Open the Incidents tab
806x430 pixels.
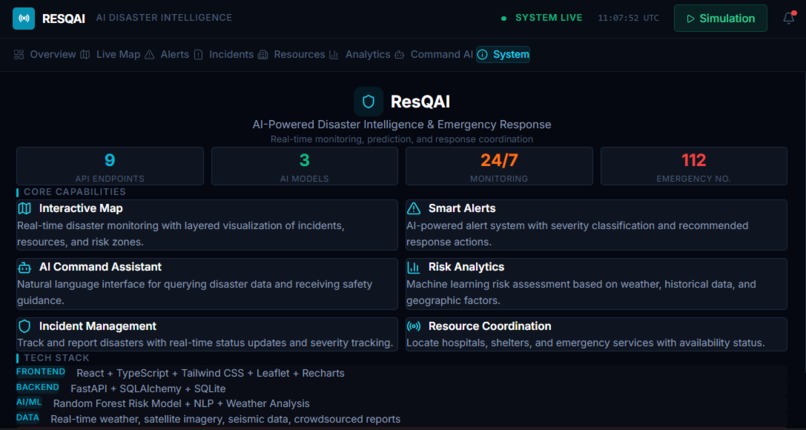[224, 54]
